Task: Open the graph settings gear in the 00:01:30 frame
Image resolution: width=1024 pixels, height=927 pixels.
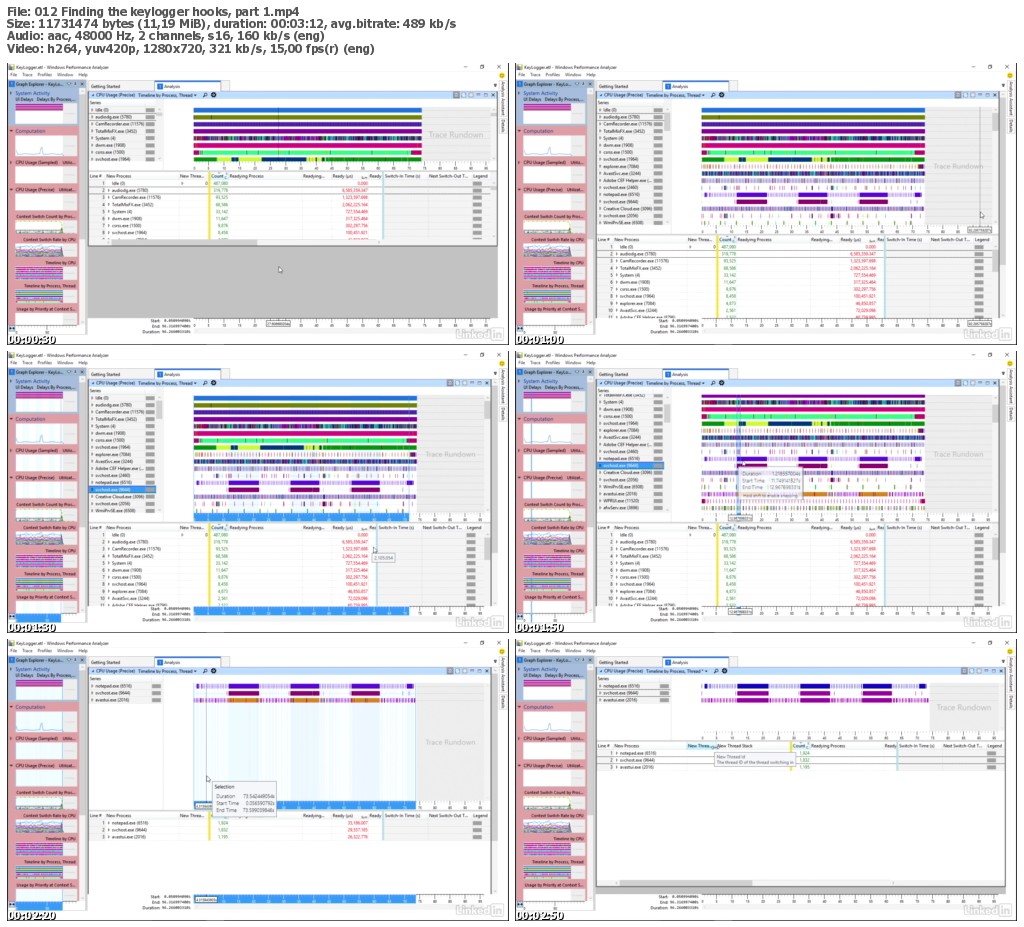Action: pos(214,383)
